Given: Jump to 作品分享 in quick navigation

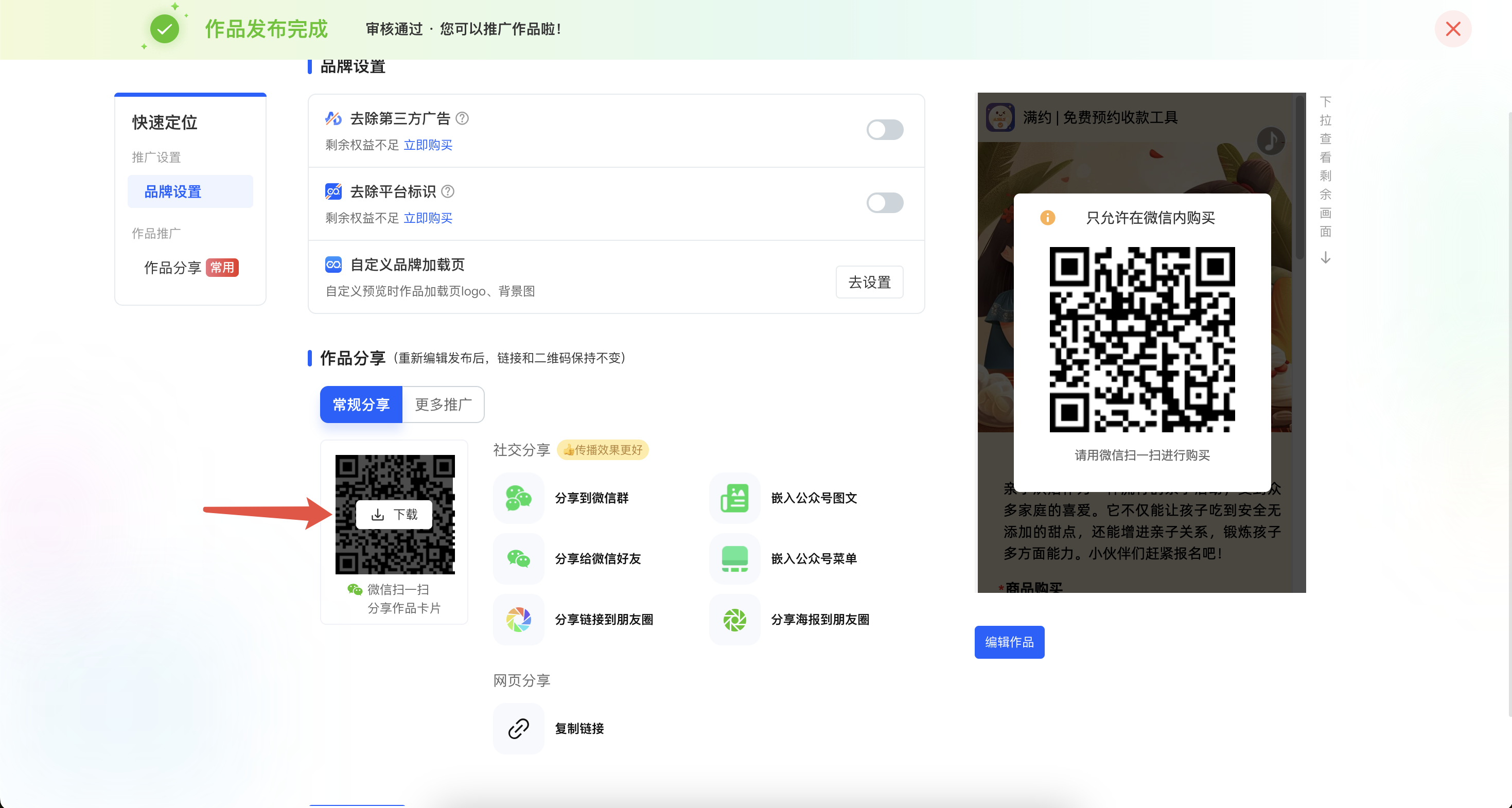Looking at the screenshot, I should [x=172, y=268].
